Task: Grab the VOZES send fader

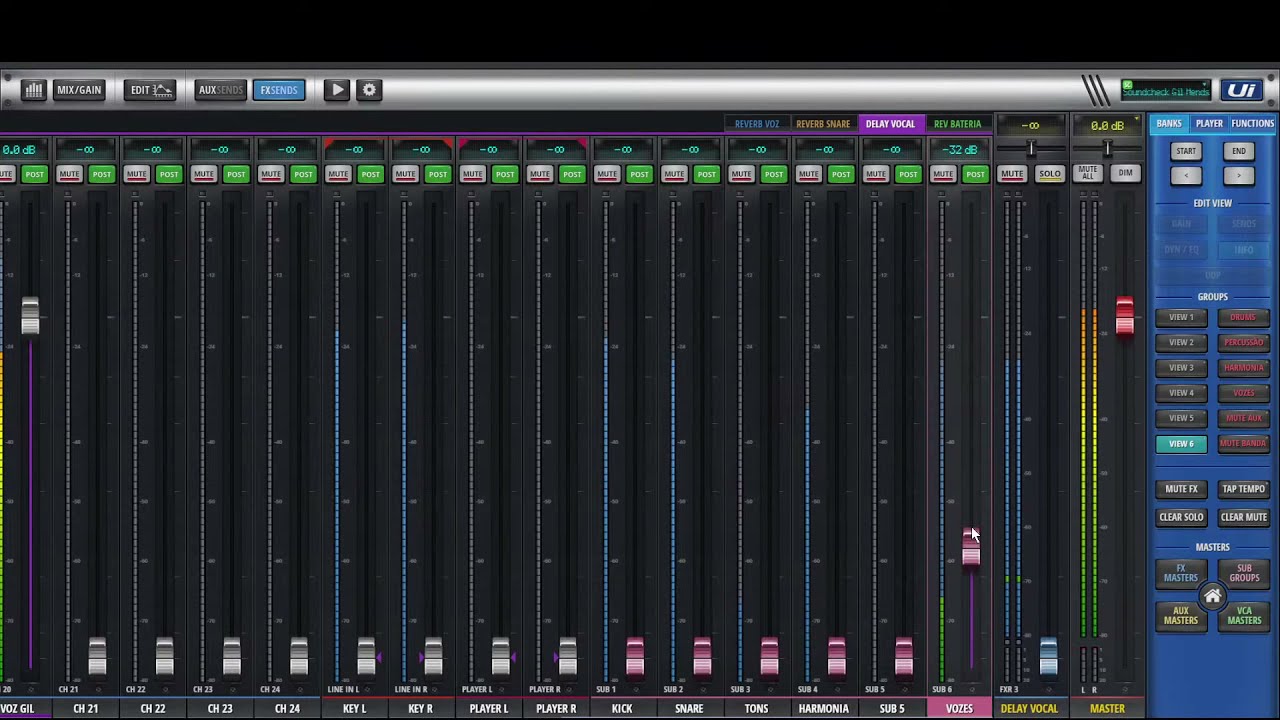Action: 971,547
